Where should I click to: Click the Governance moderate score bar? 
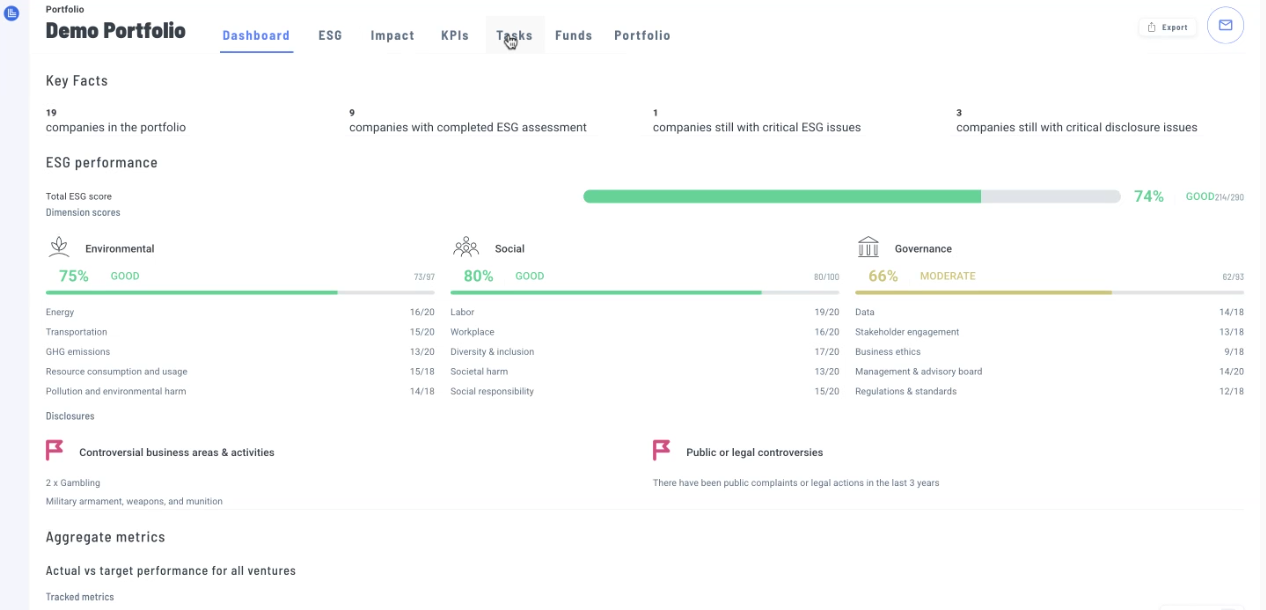1048,292
